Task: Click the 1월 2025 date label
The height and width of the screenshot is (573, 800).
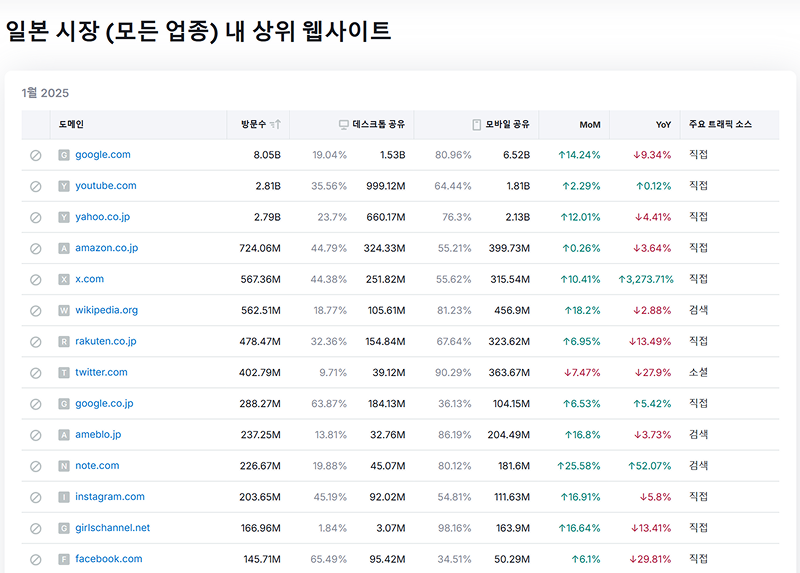Action: (45, 93)
